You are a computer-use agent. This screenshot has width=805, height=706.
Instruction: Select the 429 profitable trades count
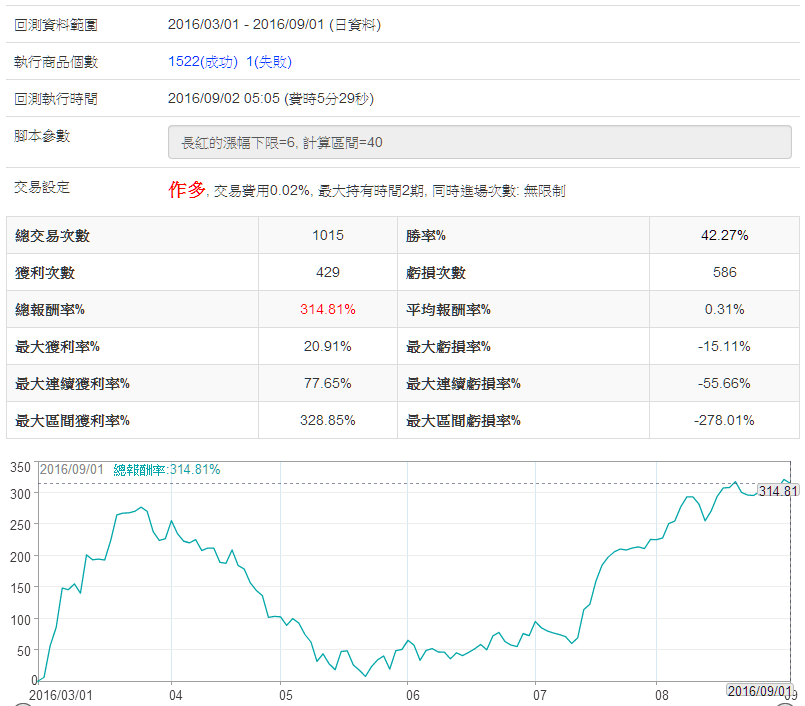pyautogui.click(x=328, y=273)
